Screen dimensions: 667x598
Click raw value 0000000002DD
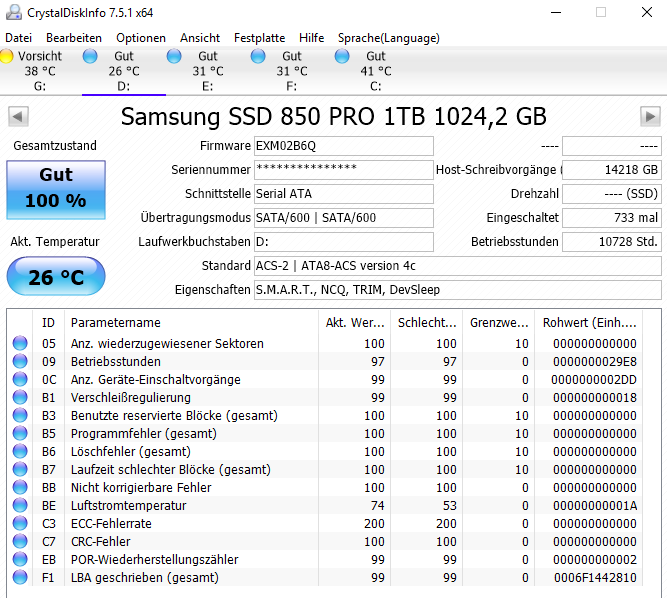coord(594,379)
